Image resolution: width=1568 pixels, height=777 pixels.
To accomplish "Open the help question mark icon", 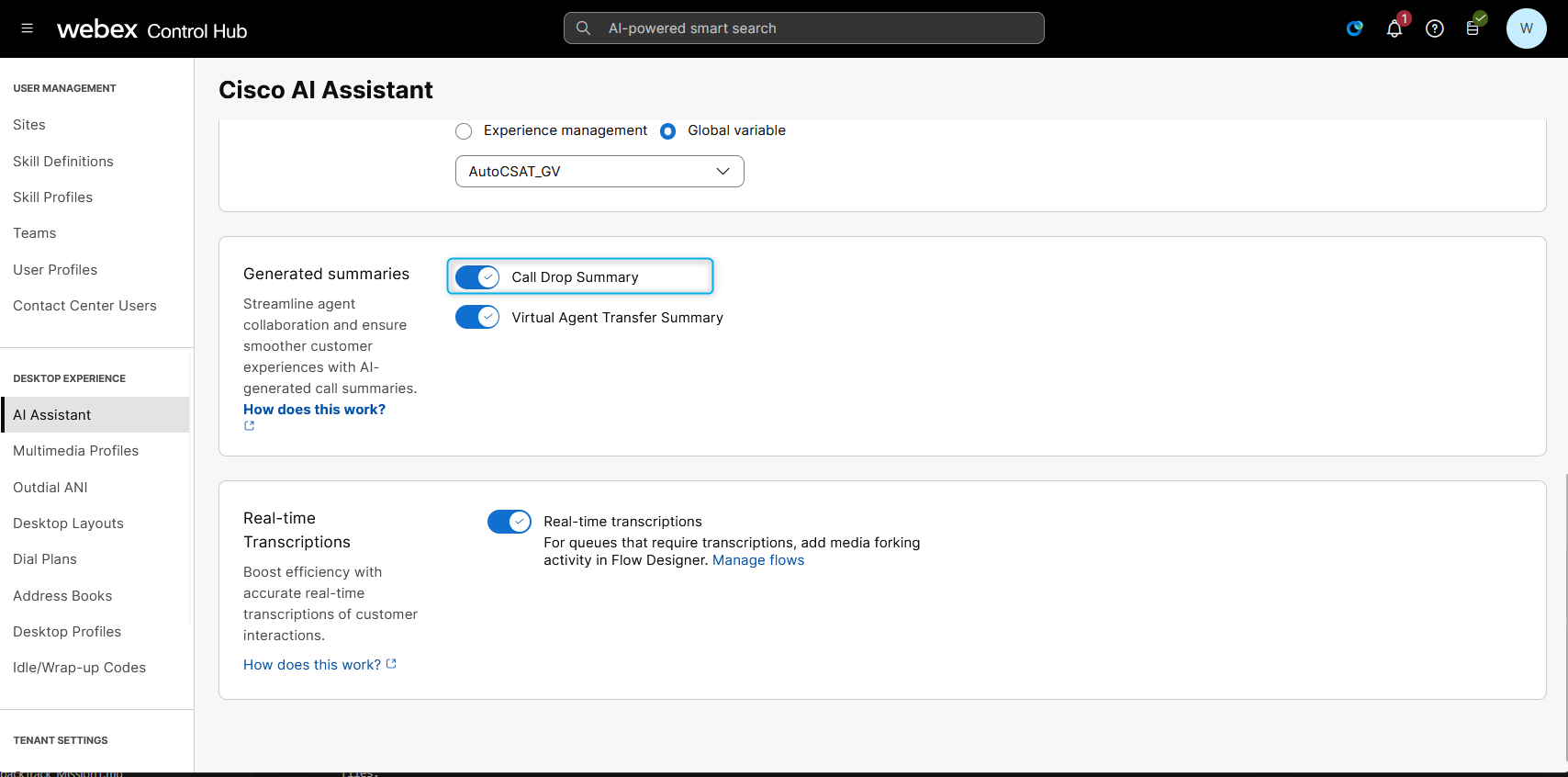I will pos(1434,28).
